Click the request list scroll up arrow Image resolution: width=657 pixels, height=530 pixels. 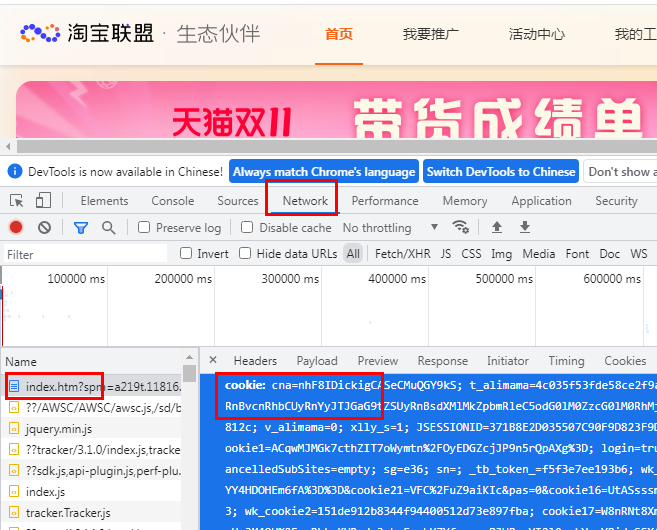tap(189, 357)
